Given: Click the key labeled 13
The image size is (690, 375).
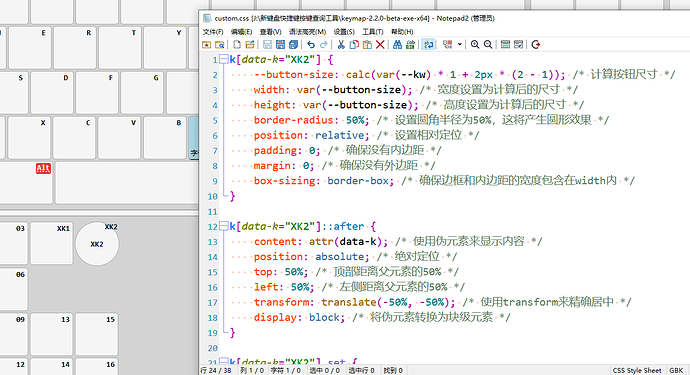Looking at the screenshot, I should pos(51,334).
